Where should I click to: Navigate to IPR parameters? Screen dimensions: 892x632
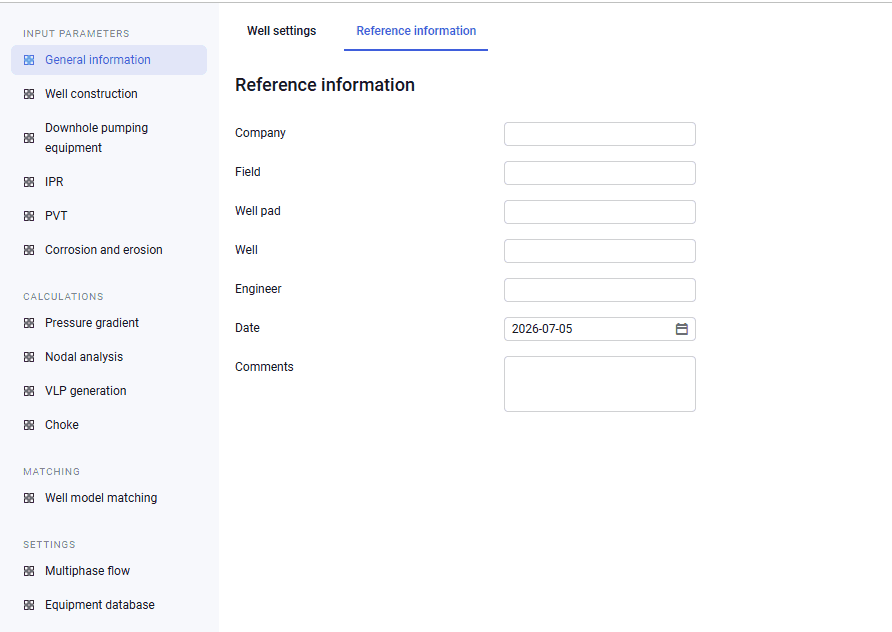tap(54, 182)
